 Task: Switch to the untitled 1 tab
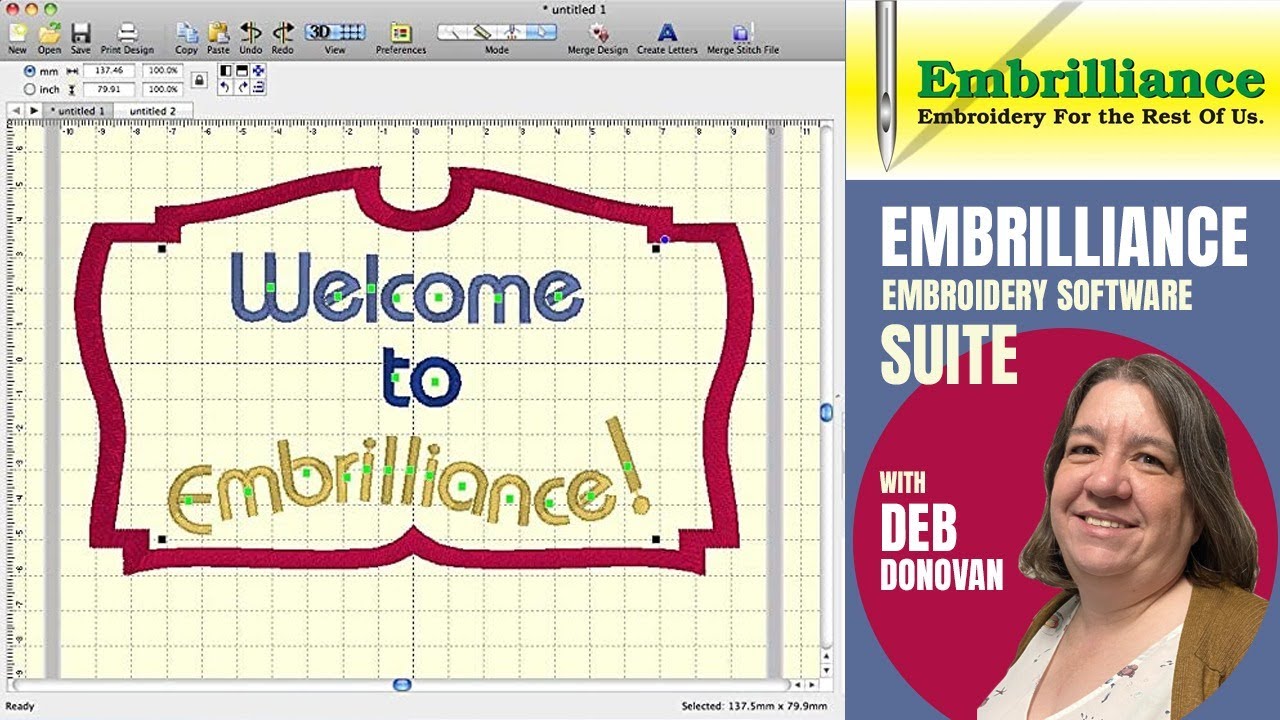click(x=78, y=110)
